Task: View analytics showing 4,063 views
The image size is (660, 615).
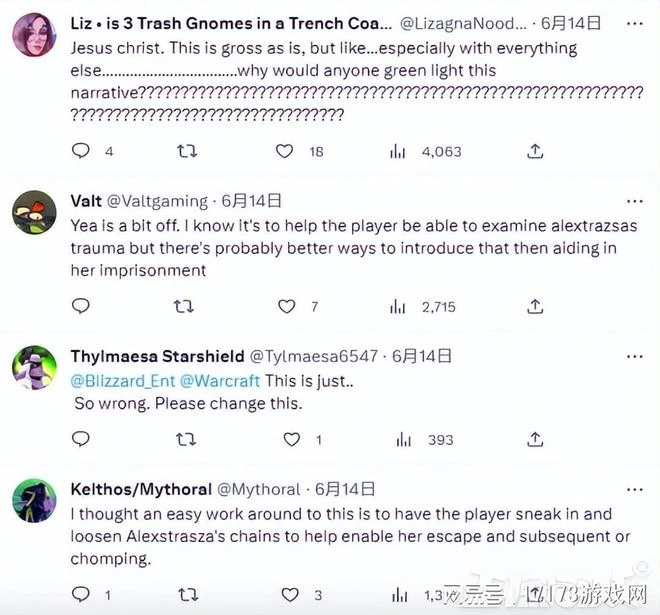Action: point(397,151)
